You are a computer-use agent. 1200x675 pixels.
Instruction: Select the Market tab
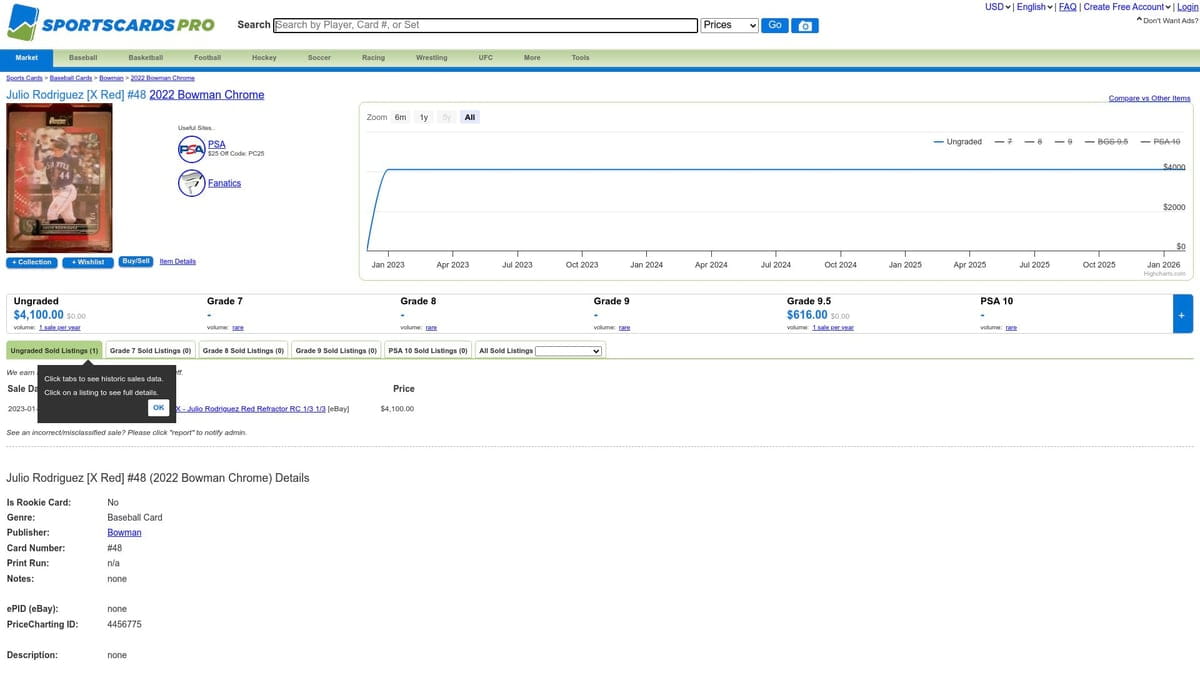[x=27, y=58]
